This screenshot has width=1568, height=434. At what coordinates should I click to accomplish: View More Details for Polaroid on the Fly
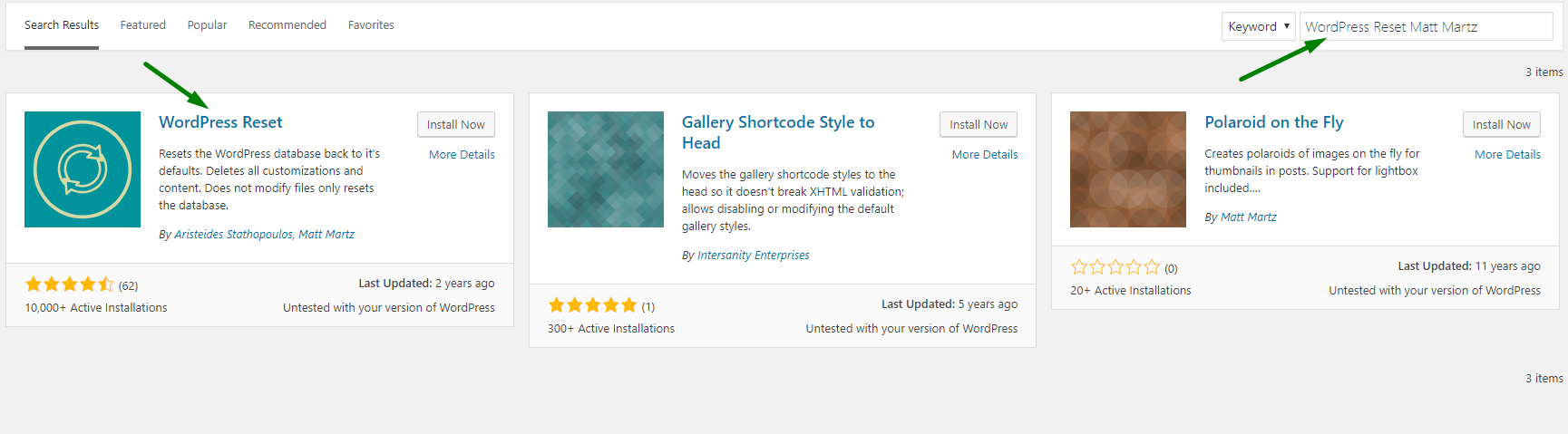click(1507, 155)
